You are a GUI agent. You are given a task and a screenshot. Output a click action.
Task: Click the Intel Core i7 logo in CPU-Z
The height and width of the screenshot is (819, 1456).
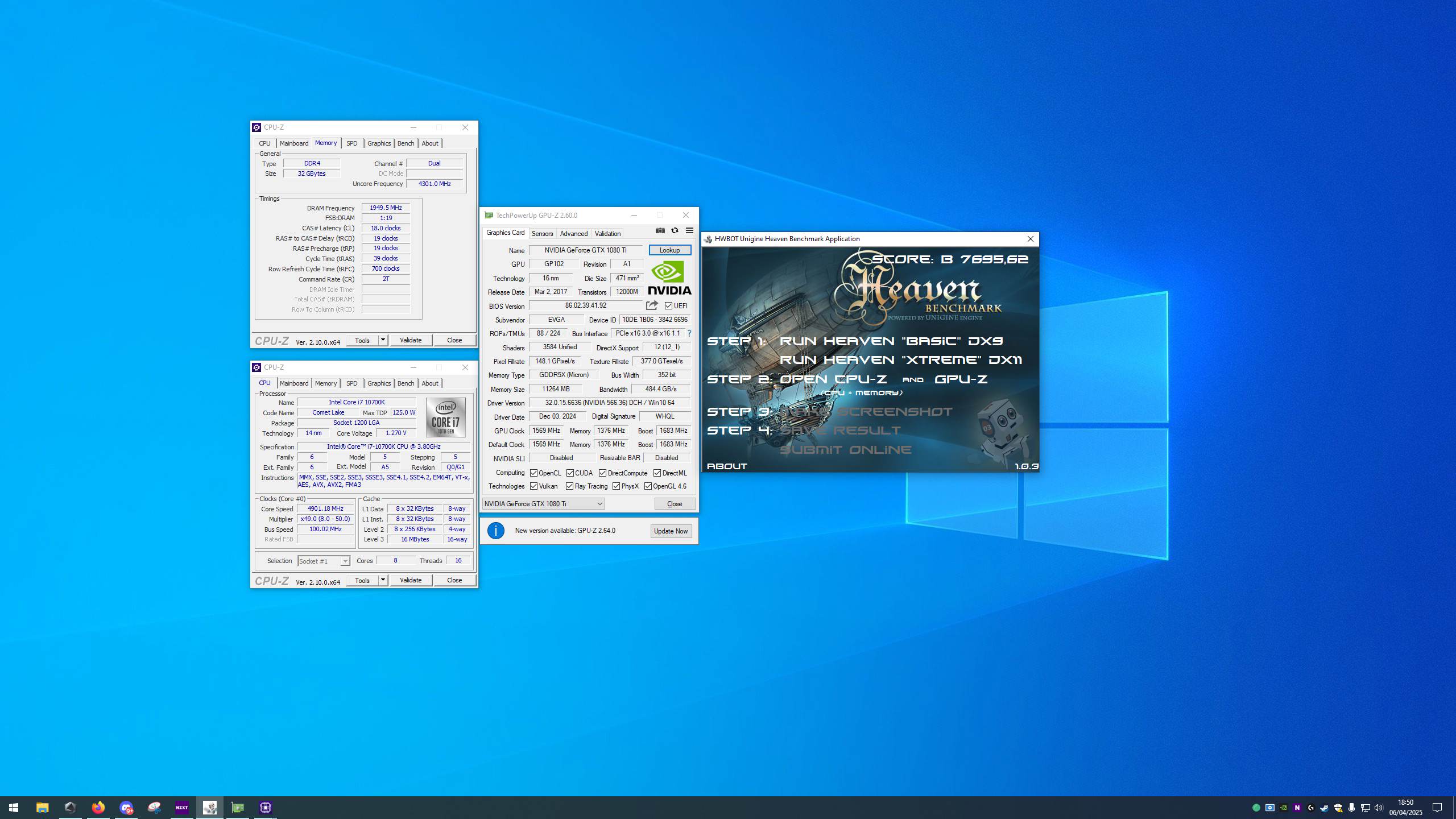[x=445, y=417]
